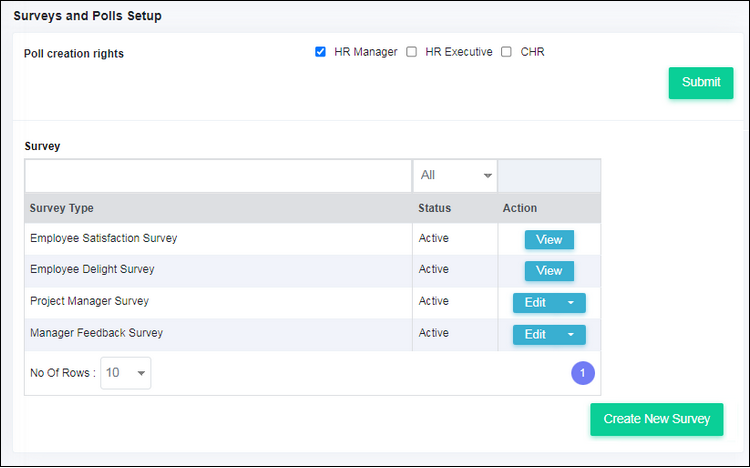Submit the poll creation rights
Screen dimensions: 750x468
[701, 83]
